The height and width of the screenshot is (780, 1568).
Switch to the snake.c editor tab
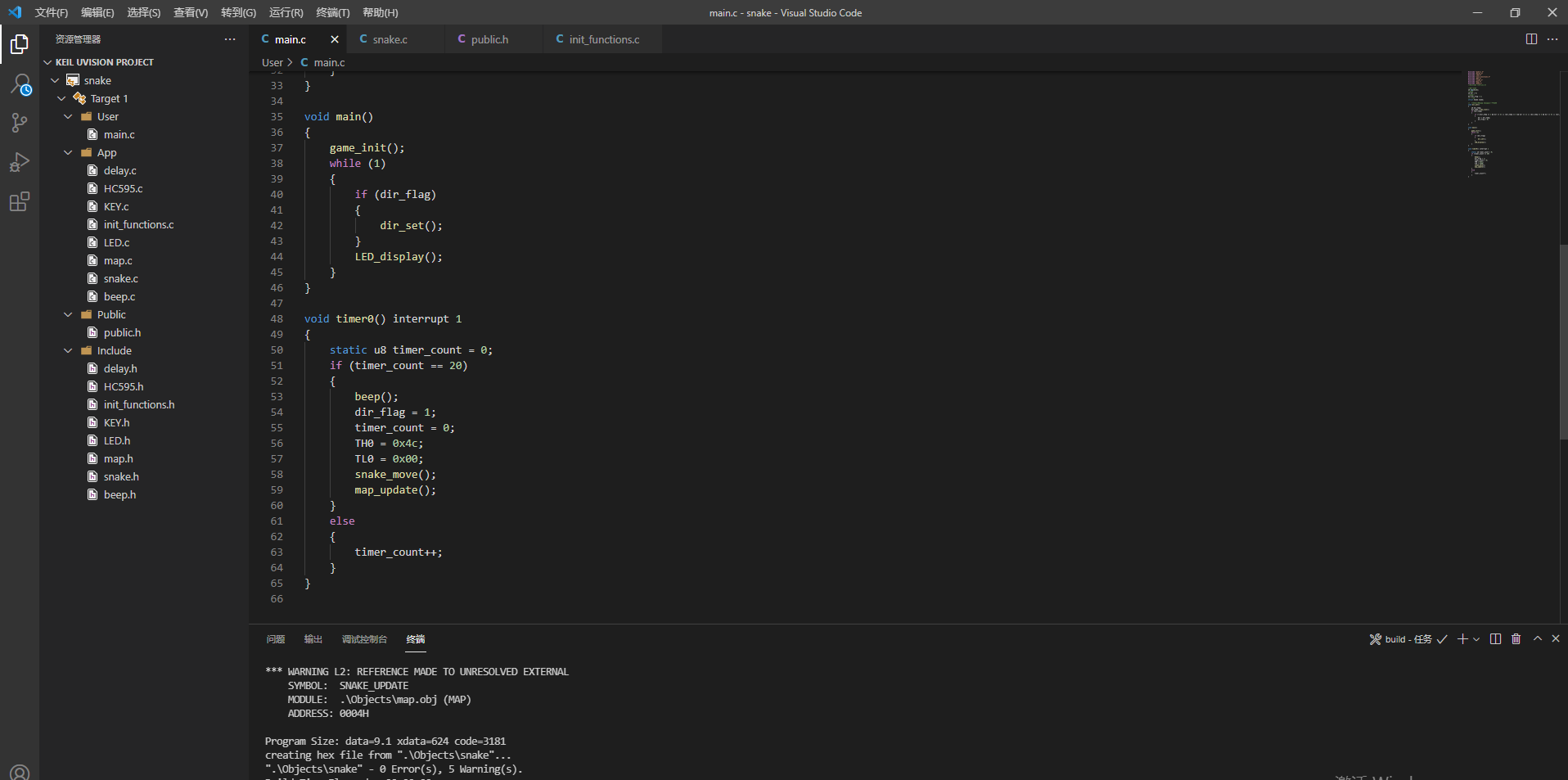click(396, 39)
